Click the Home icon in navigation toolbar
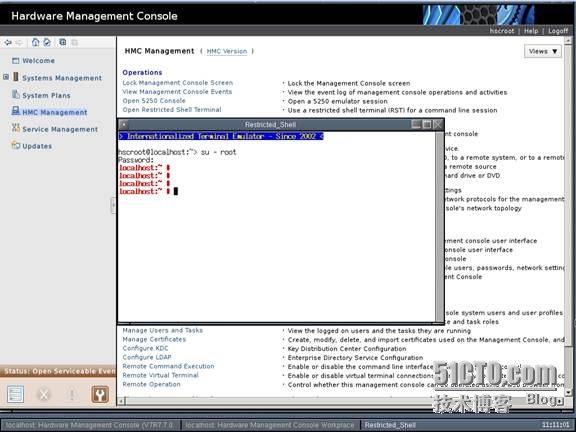The height and width of the screenshot is (432, 576). point(35,42)
